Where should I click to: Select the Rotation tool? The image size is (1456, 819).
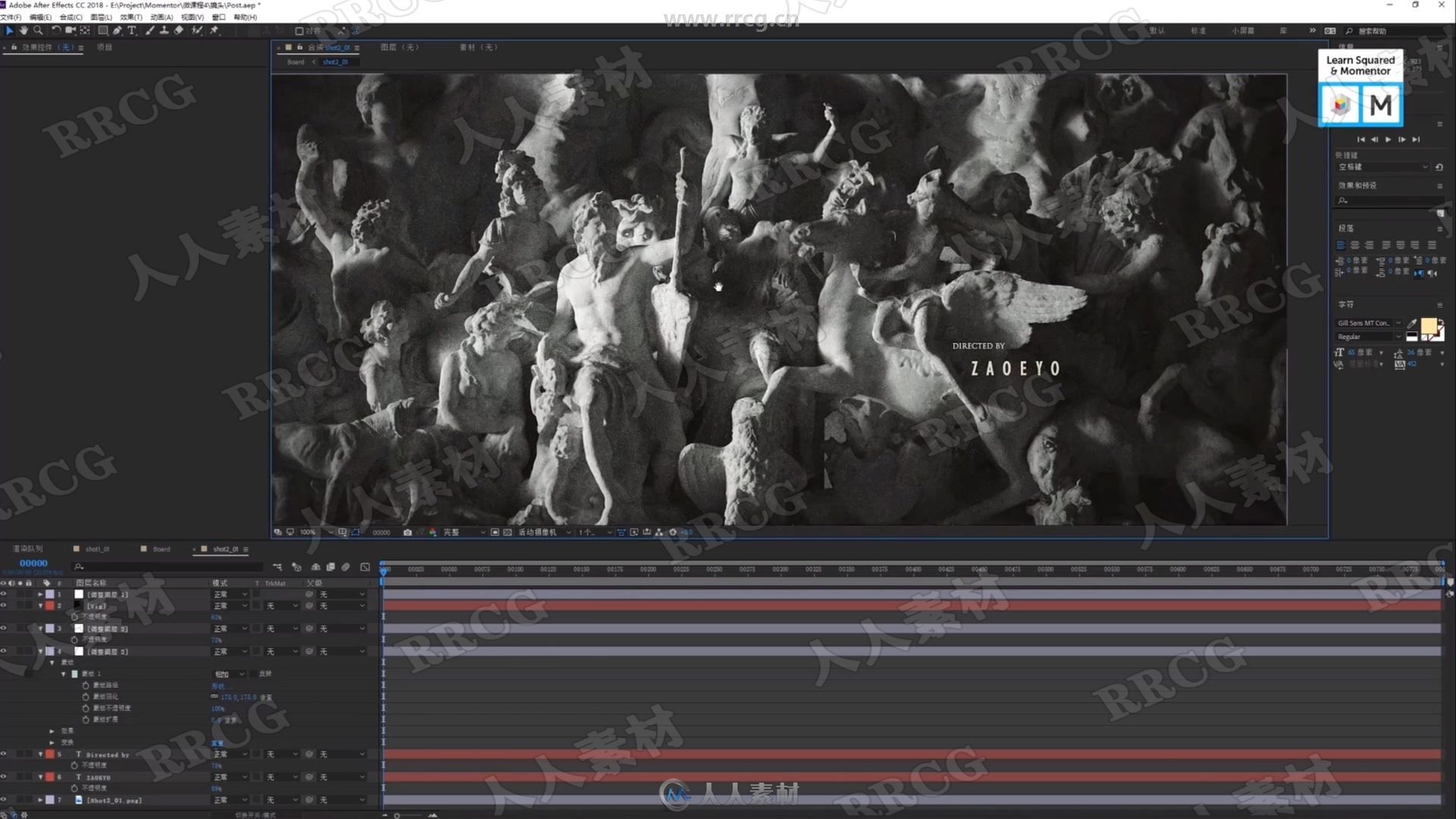(56, 30)
